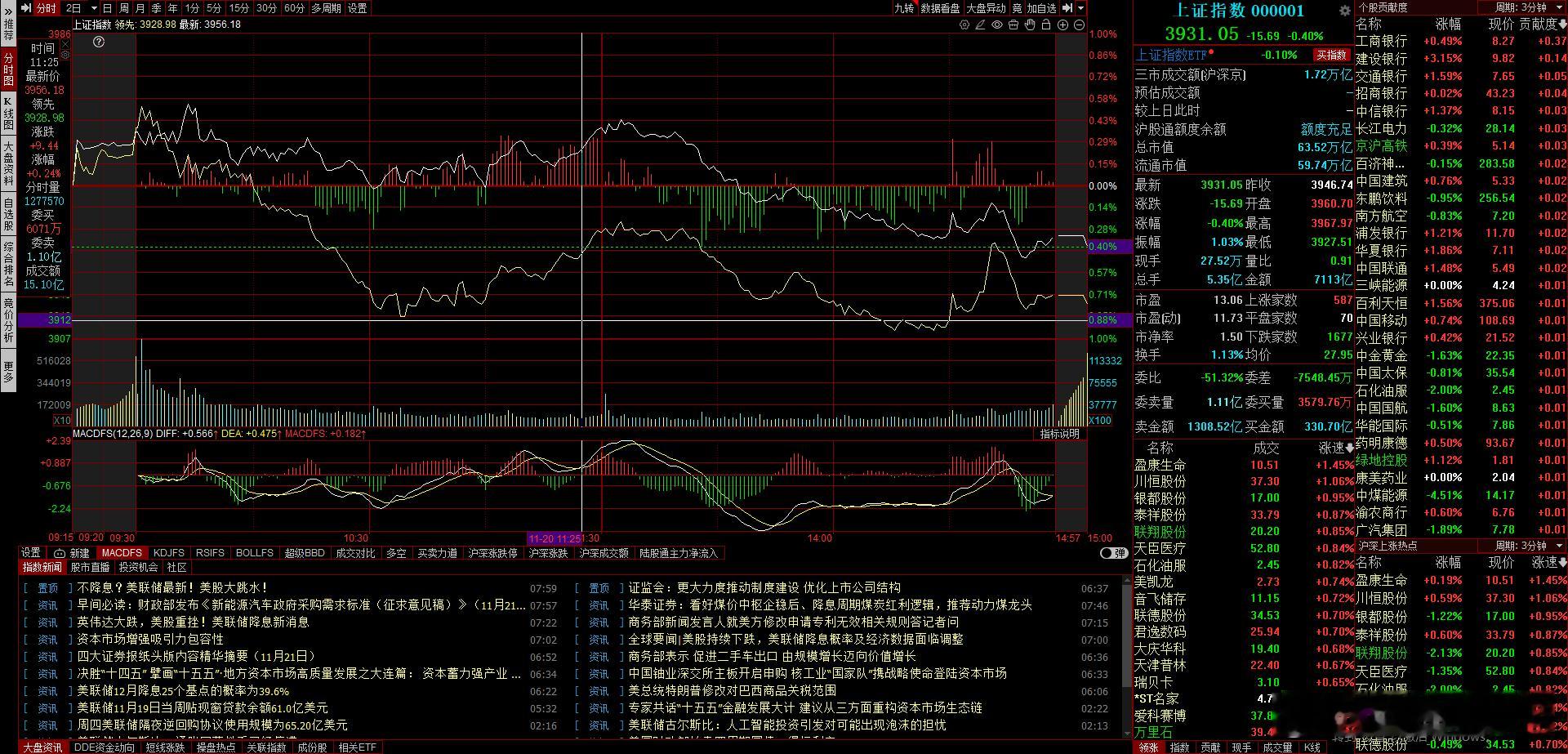Click the robot icon beside 新建
The height and width of the screenshot is (754, 1568).
(60, 553)
